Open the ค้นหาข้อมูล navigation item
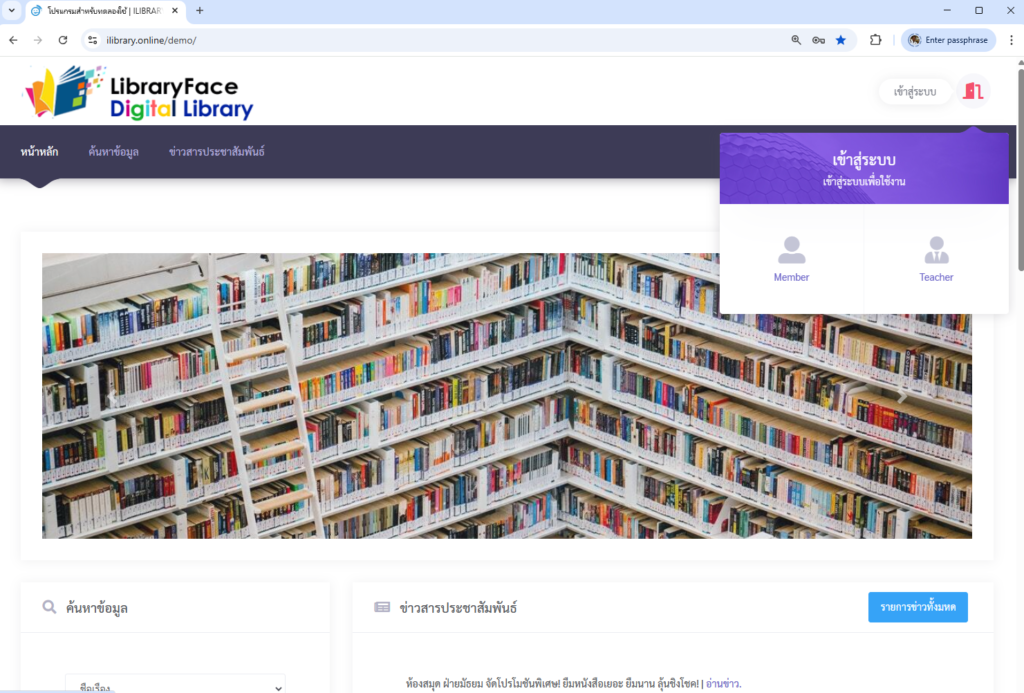Screen dimensions: 1024x693 [113, 152]
